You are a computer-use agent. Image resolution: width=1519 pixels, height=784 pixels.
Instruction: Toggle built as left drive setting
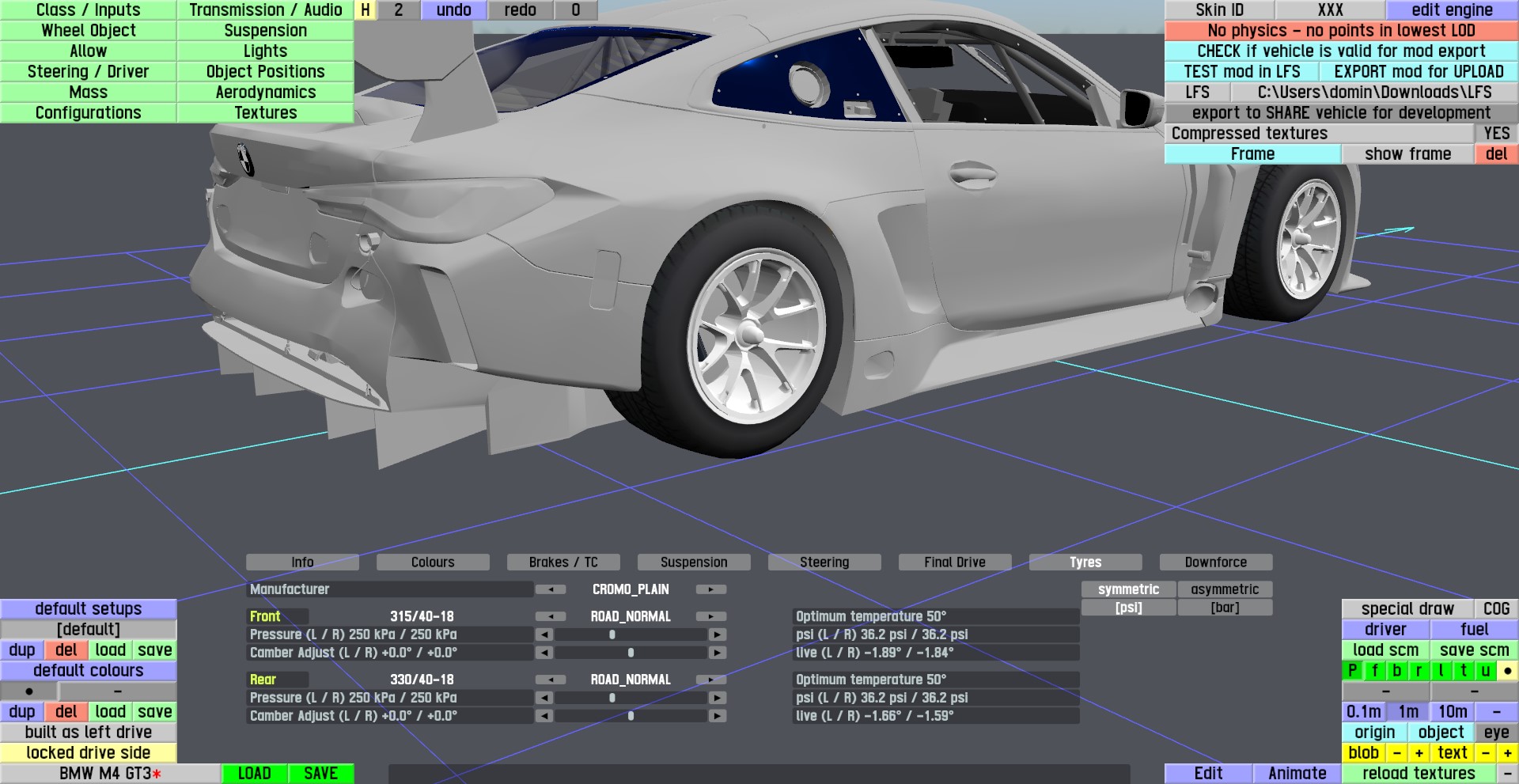pos(89,733)
